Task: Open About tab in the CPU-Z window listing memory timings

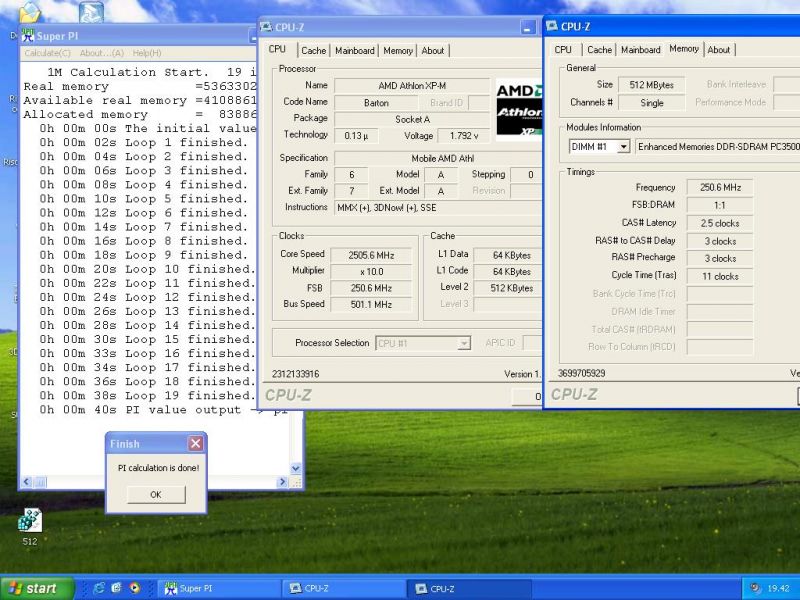Action: click(718, 49)
